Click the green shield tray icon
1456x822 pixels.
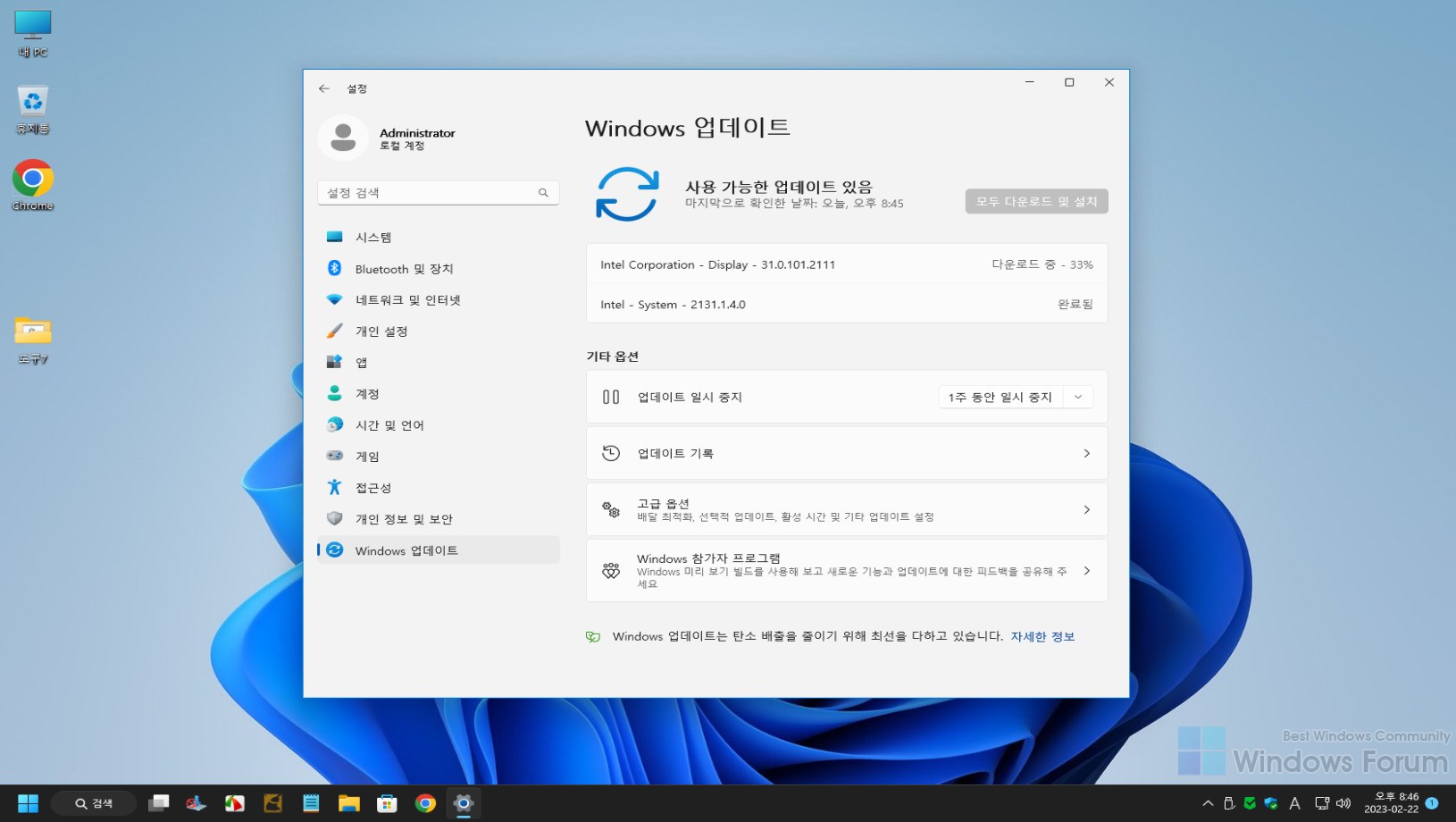[1250, 803]
